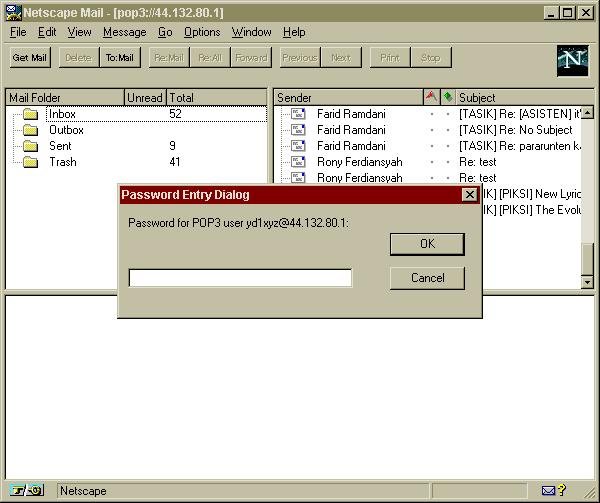Viewport: 600px width, 503px height.
Task: Open [PIKSI] The Evolu message subject
Action: (x=532, y=210)
